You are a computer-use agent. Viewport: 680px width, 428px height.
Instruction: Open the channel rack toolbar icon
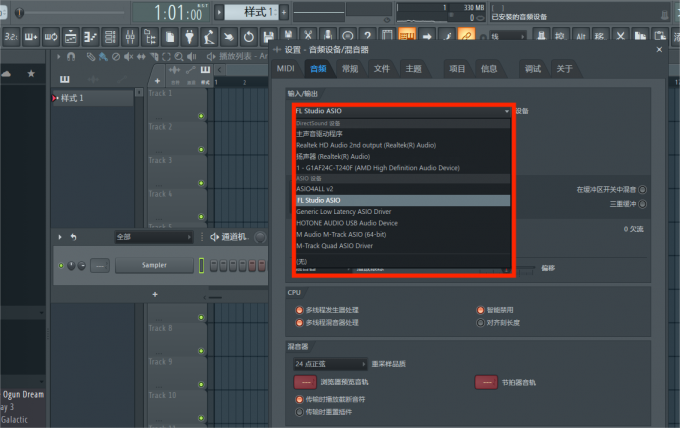click(110, 37)
